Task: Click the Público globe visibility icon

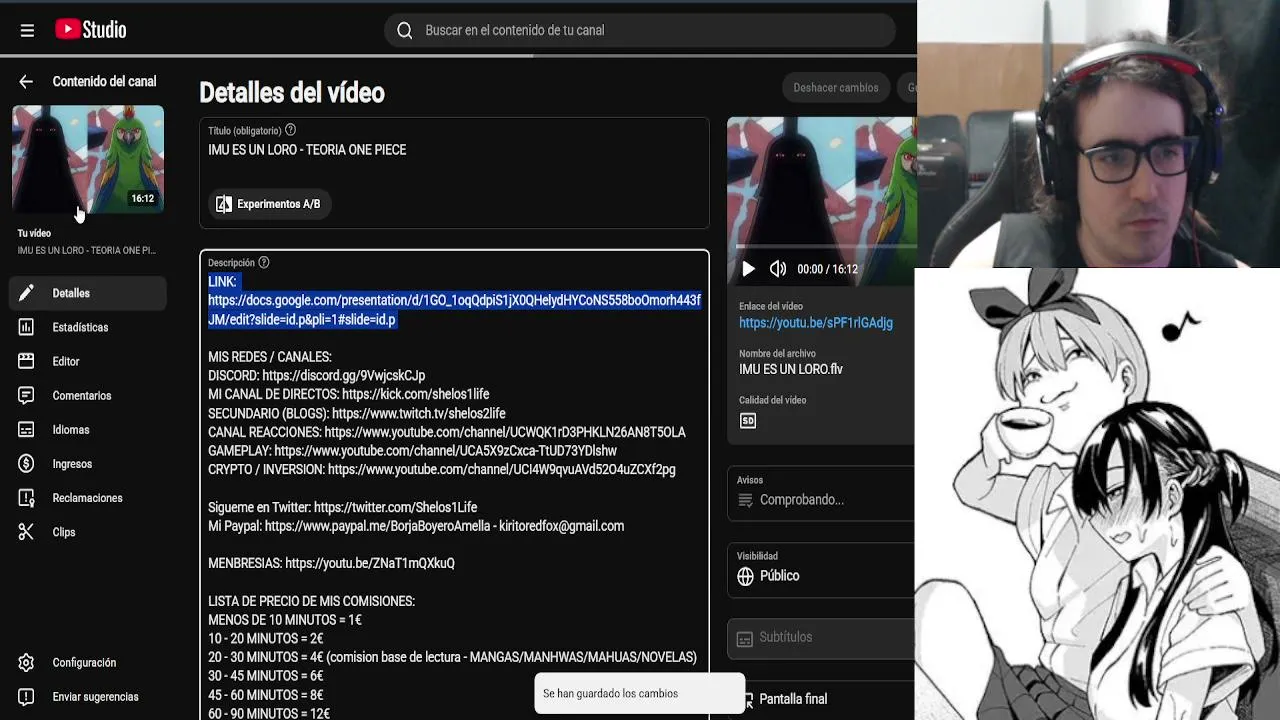Action: tap(745, 576)
